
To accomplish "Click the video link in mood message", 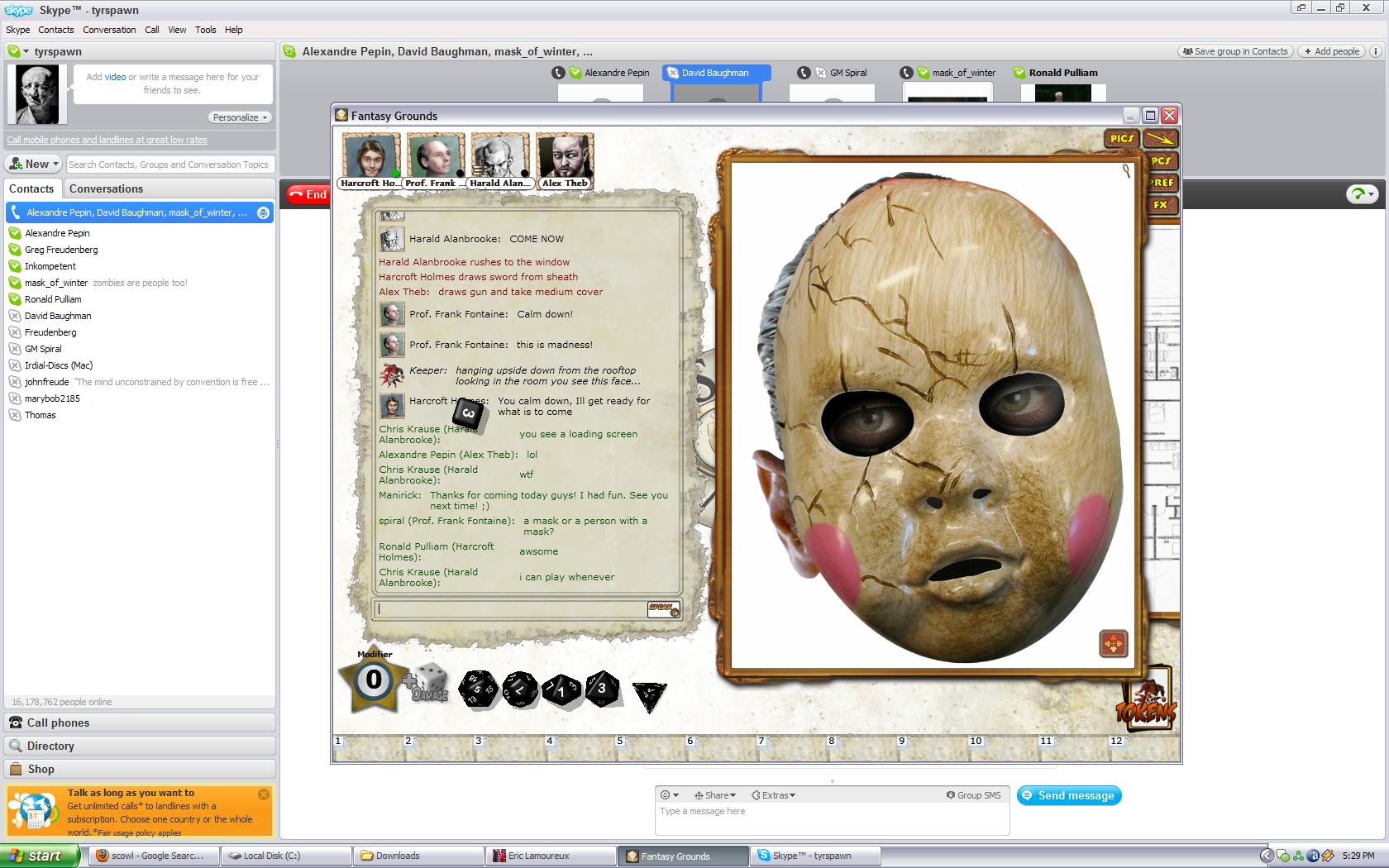I will tap(116, 77).
